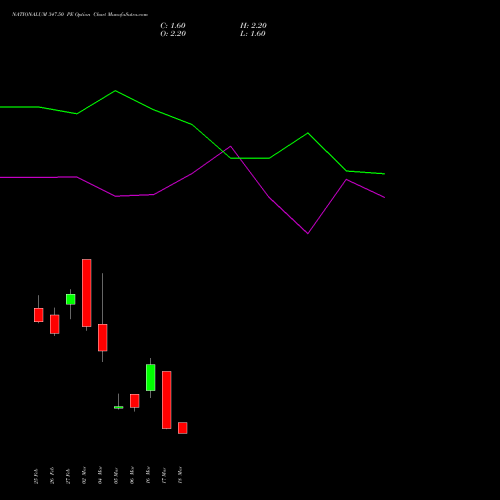This screenshot has height=500, width=500.
Task: Click the 06 Mar date axis label
Action: (132, 475)
